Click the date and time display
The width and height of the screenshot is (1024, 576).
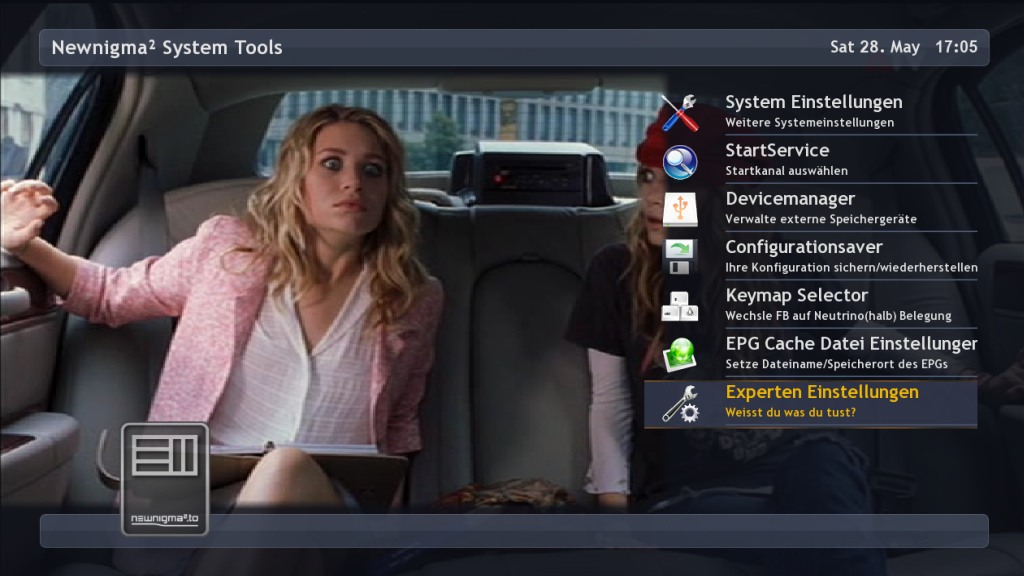[x=903, y=47]
